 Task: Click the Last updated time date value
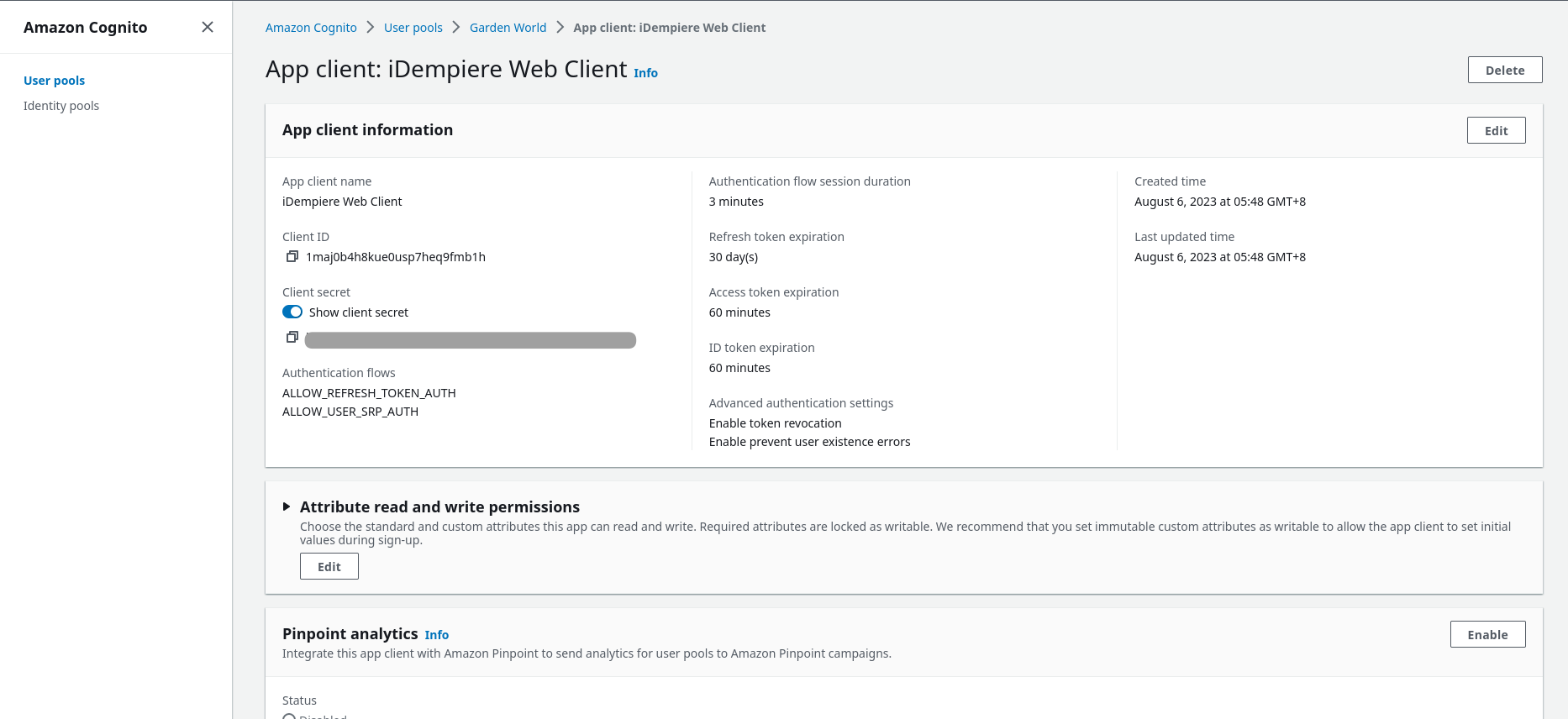tap(1220, 257)
